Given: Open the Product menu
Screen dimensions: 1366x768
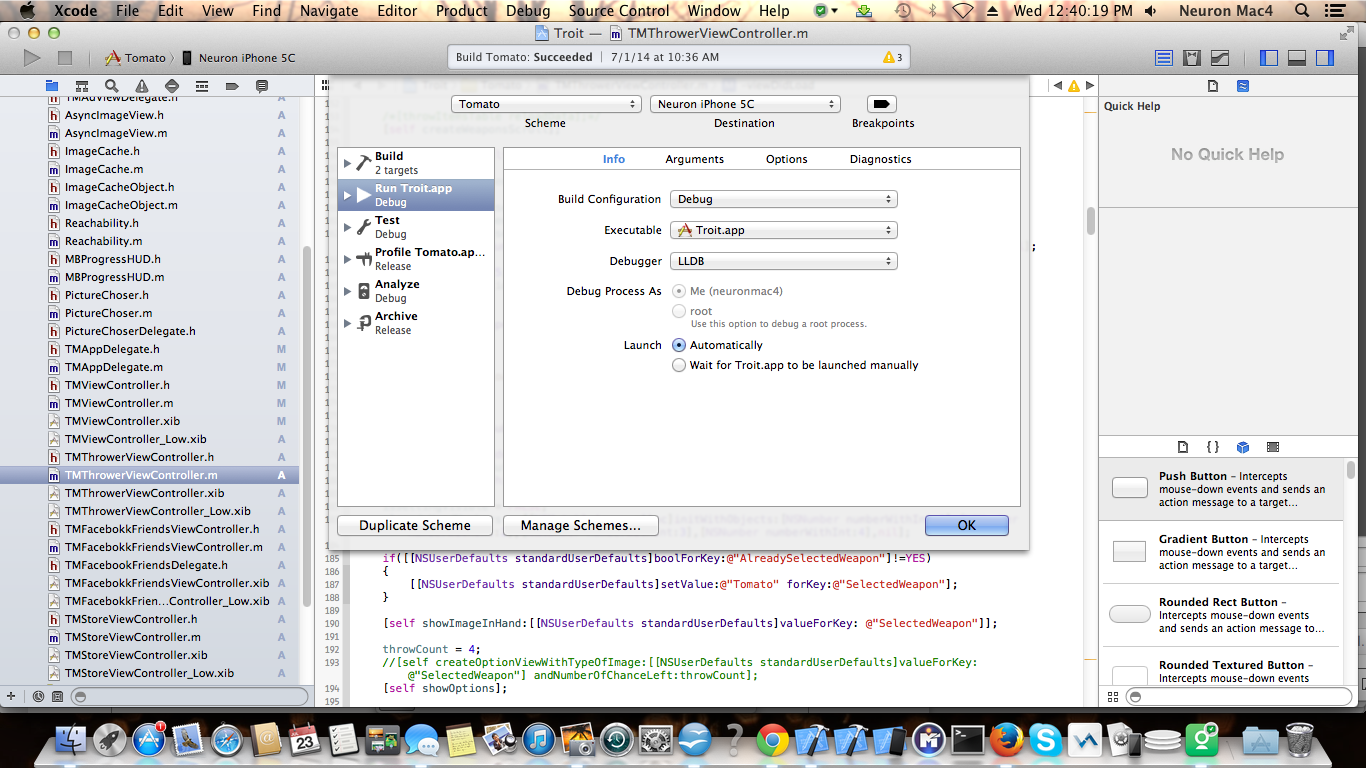Looking at the screenshot, I should pyautogui.click(x=462, y=11).
